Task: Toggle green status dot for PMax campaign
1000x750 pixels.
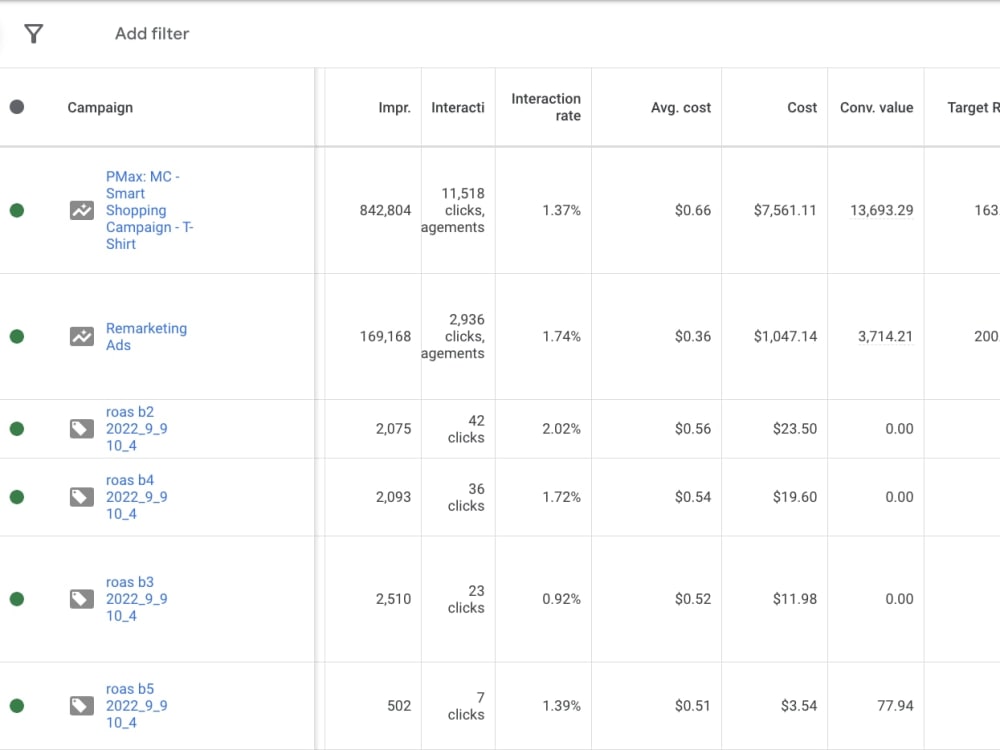Action: pos(17,210)
